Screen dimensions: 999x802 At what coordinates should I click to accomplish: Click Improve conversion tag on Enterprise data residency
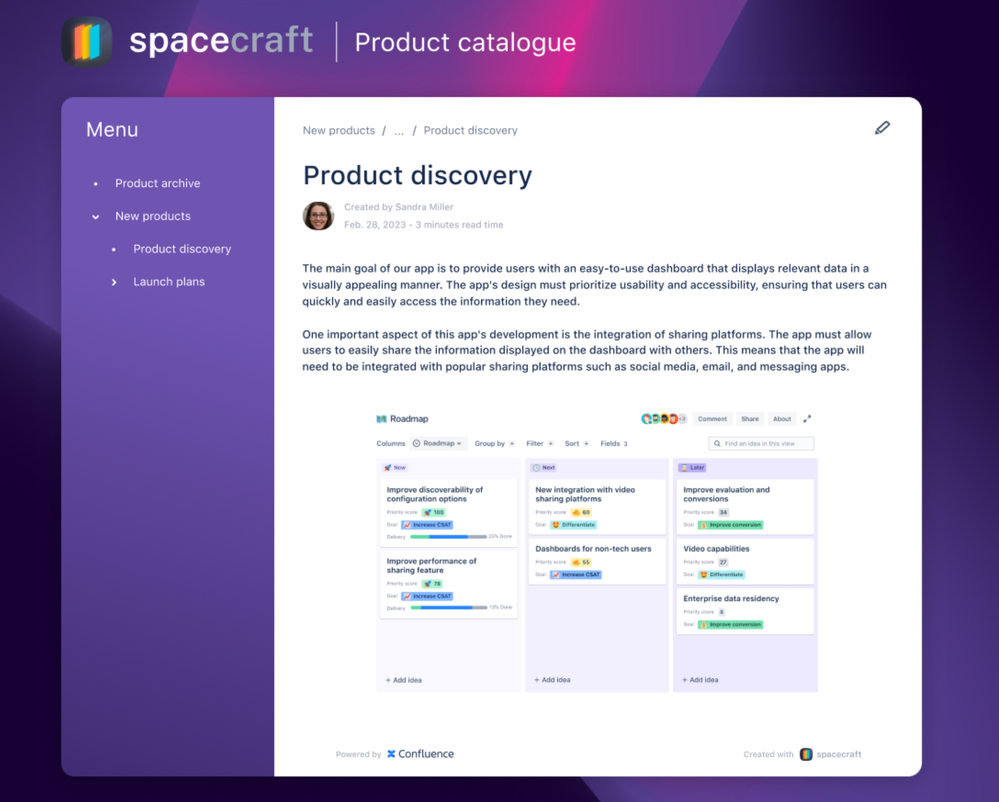pos(730,625)
